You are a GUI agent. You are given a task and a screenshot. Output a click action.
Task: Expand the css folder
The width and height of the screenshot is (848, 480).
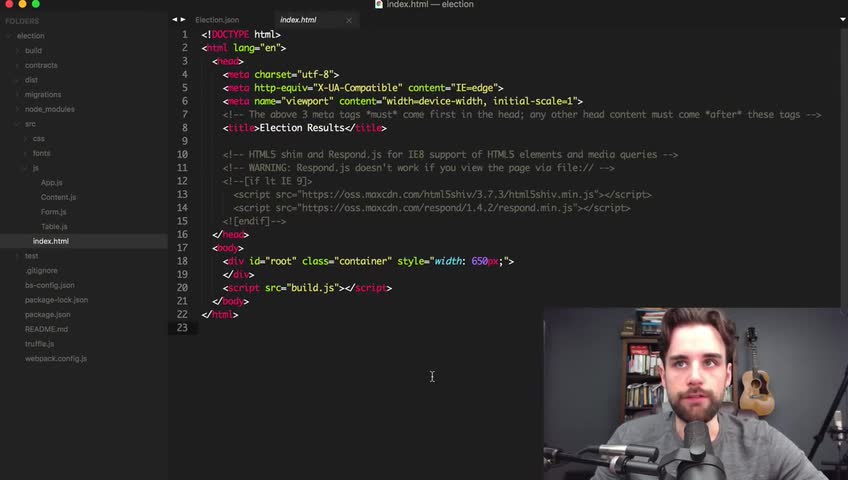[25, 138]
